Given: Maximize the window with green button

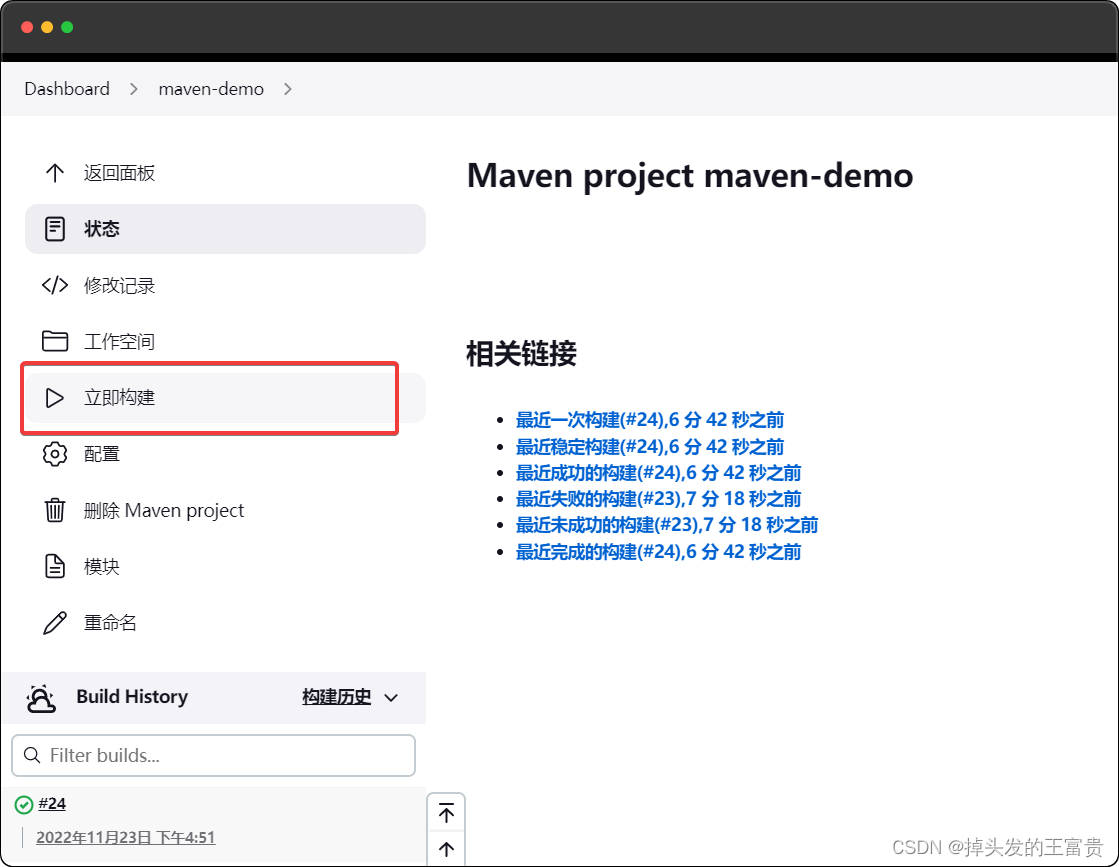Looking at the screenshot, I should pyautogui.click(x=67, y=27).
